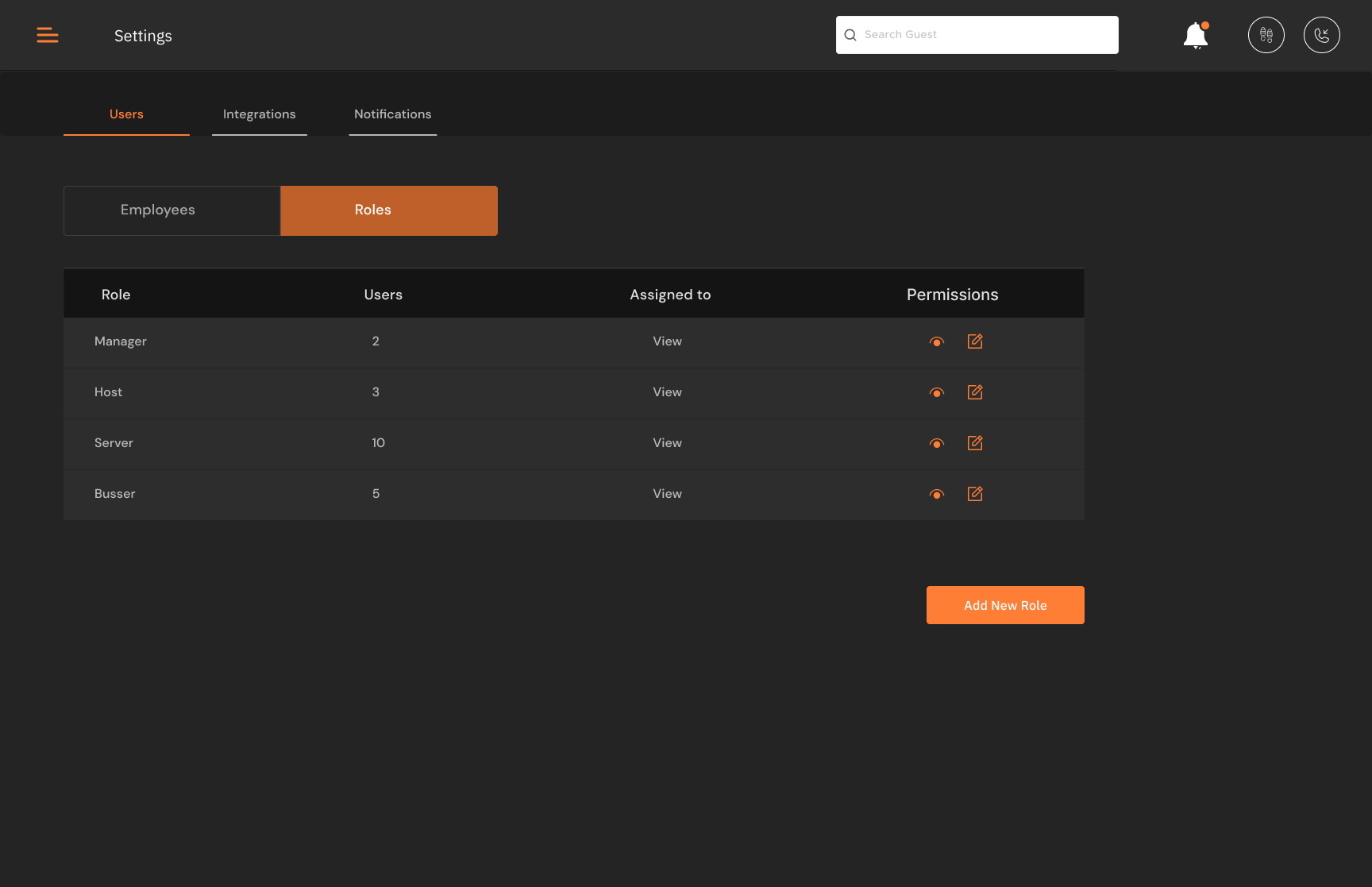Viewport: 1372px width, 887px height.
Task: Switch to the Integrations tab
Action: (260, 114)
